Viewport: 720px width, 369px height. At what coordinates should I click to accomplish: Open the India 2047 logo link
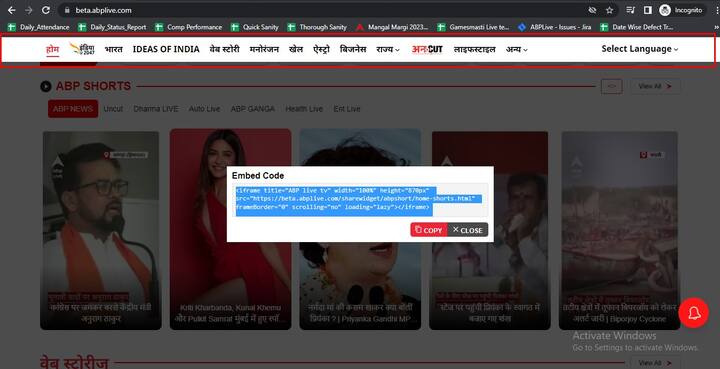(x=82, y=49)
